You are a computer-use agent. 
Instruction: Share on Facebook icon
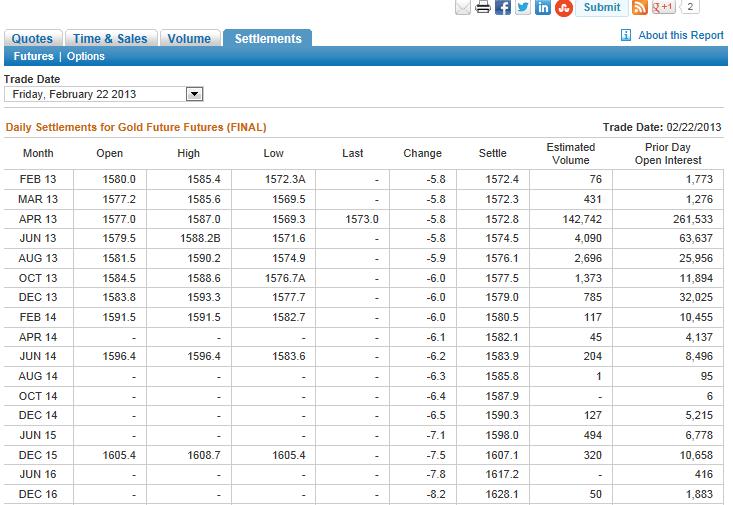pyautogui.click(x=503, y=8)
